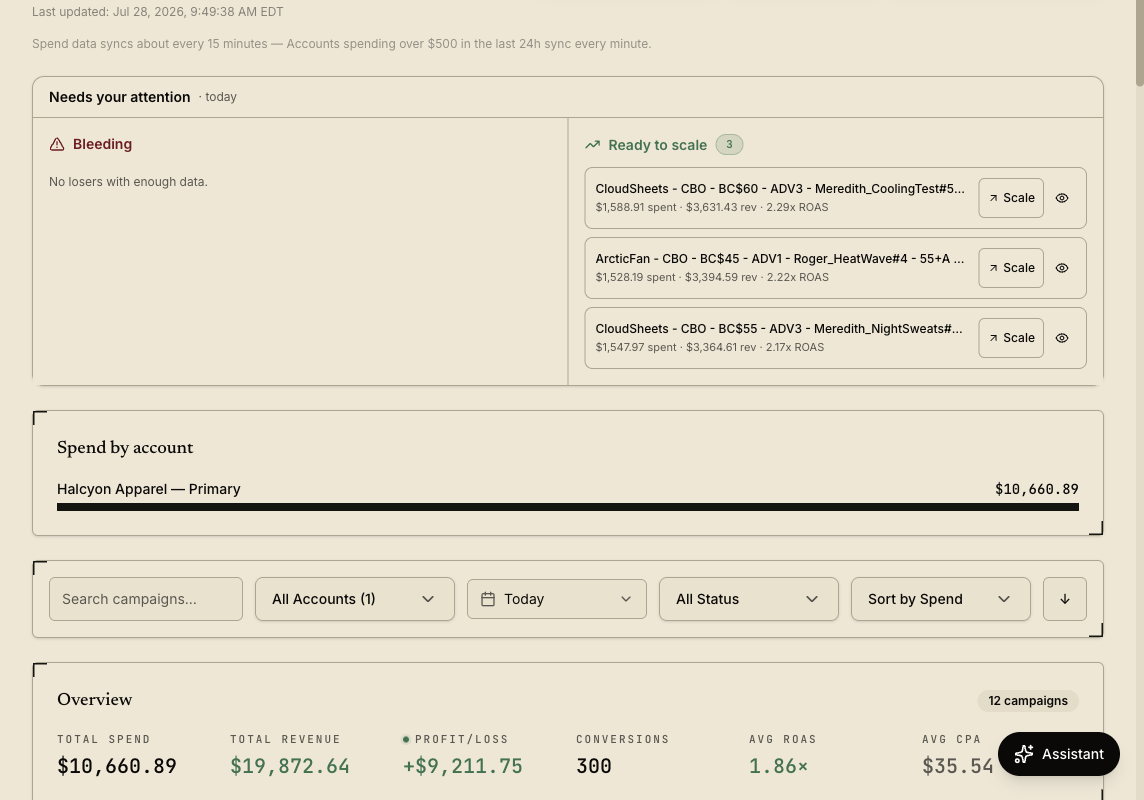1144x800 pixels.
Task: Click the Needs your attention heading
Action: (x=120, y=97)
